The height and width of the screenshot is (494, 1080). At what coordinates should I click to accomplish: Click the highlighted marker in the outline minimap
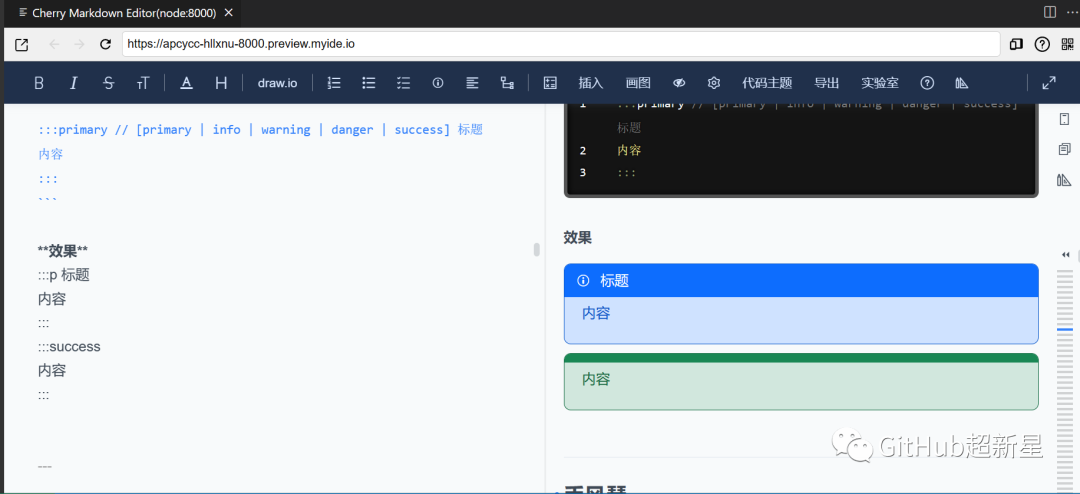[x=1065, y=330]
